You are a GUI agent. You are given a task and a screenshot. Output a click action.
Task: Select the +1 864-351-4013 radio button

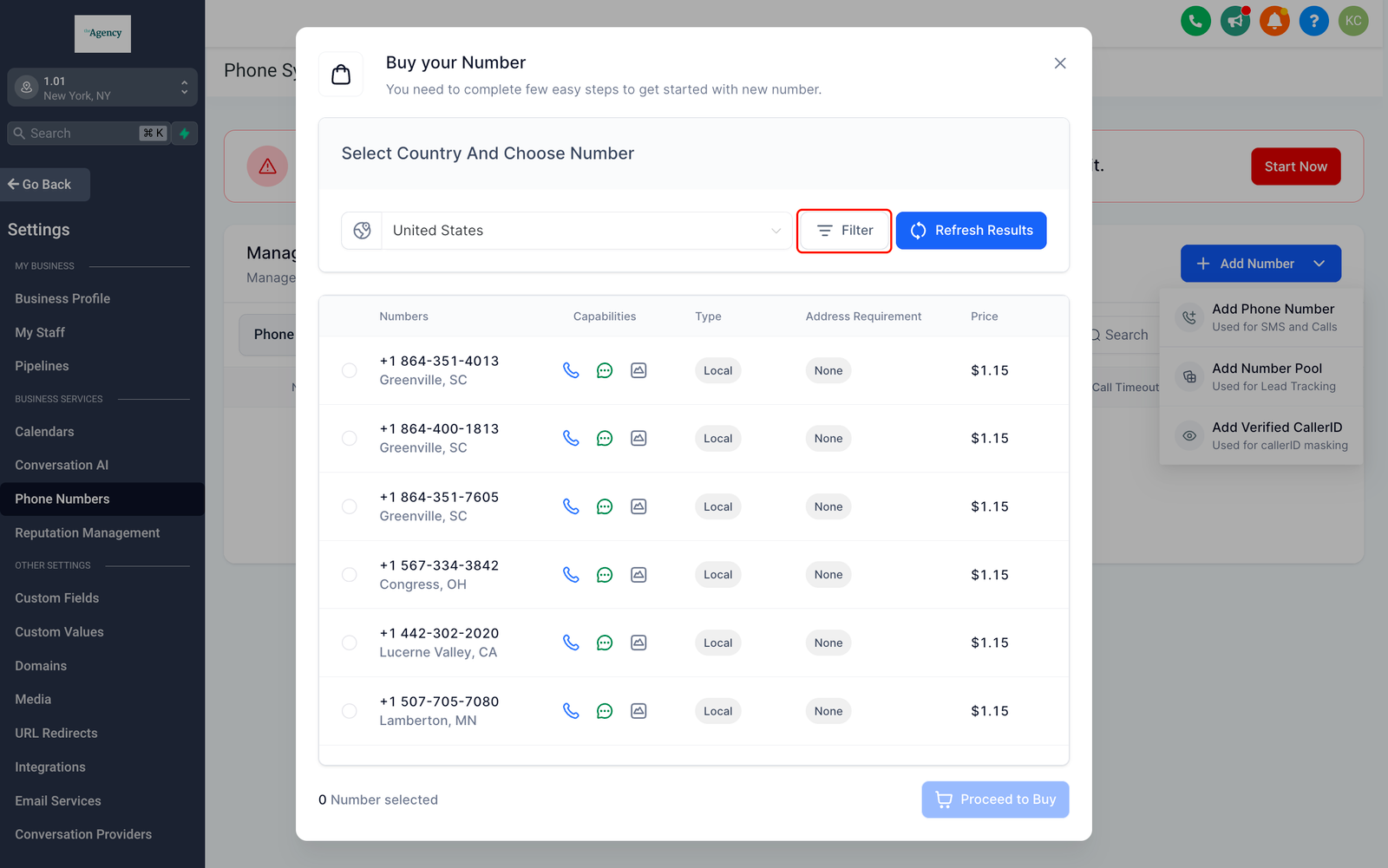coord(350,370)
